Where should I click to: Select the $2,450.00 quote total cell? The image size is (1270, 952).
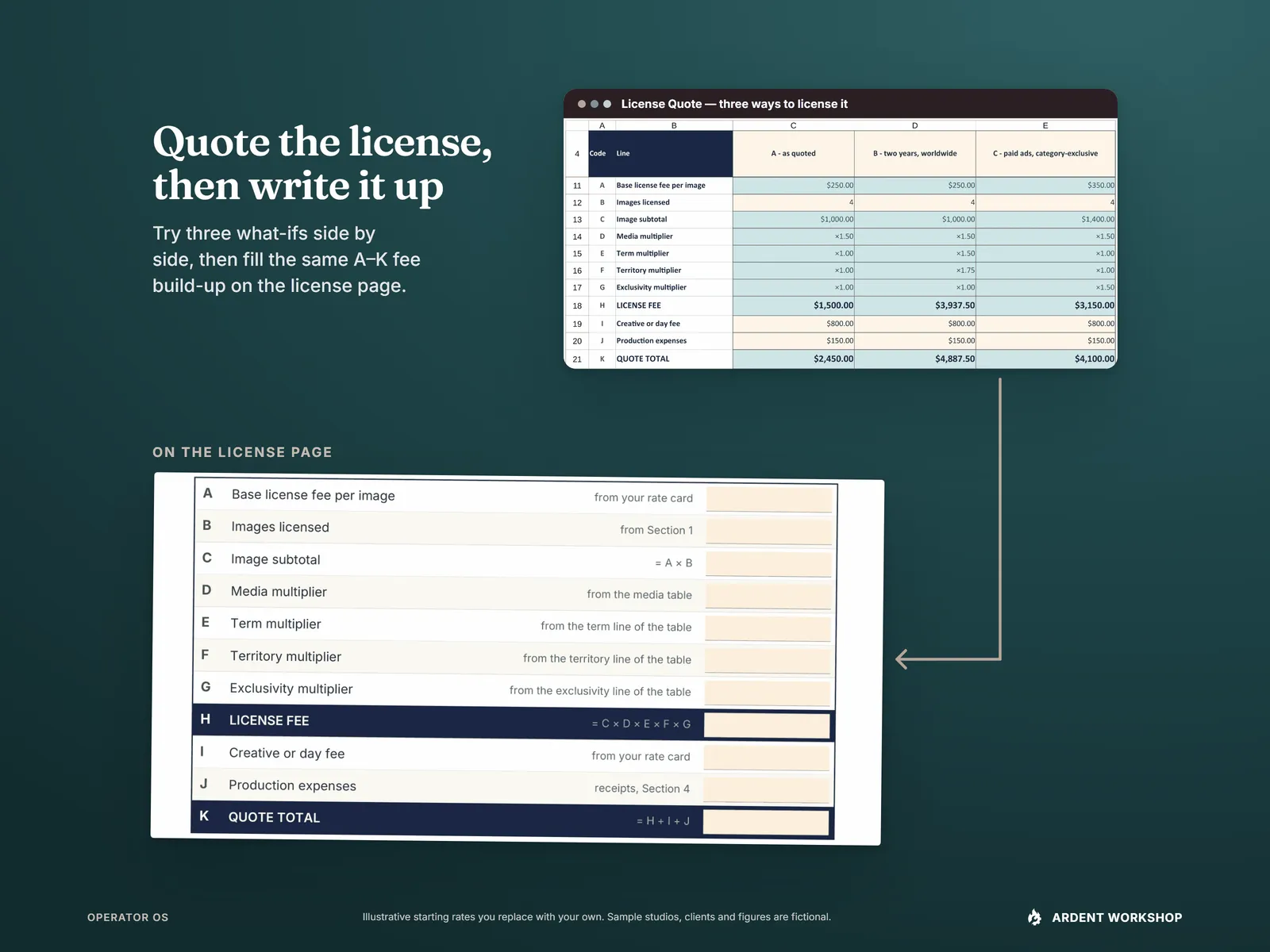pyautogui.click(x=793, y=359)
